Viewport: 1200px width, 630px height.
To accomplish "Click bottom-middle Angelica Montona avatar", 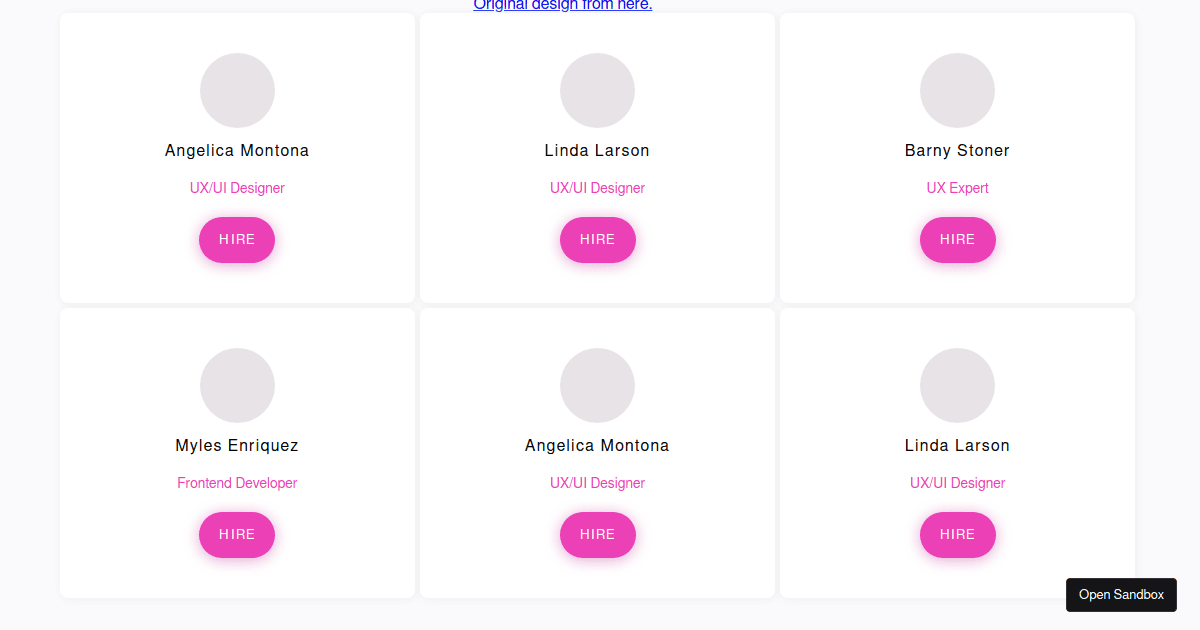I will (x=597, y=385).
